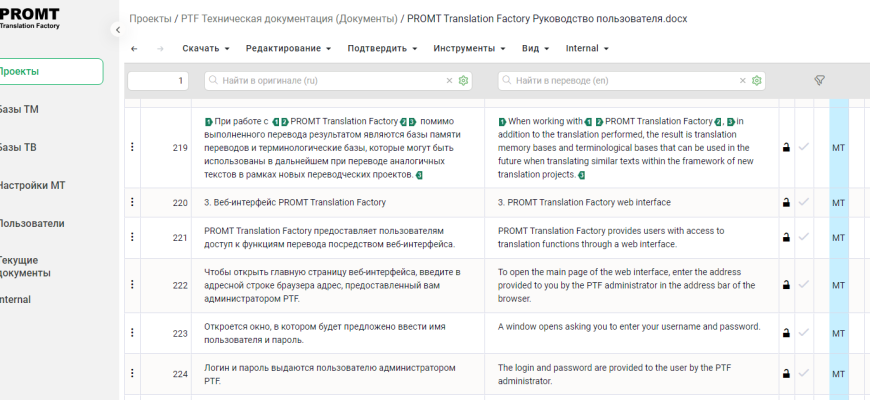The height and width of the screenshot is (400, 870).
Task: Click the Проекты breadcrumb link
Action: coord(150,18)
